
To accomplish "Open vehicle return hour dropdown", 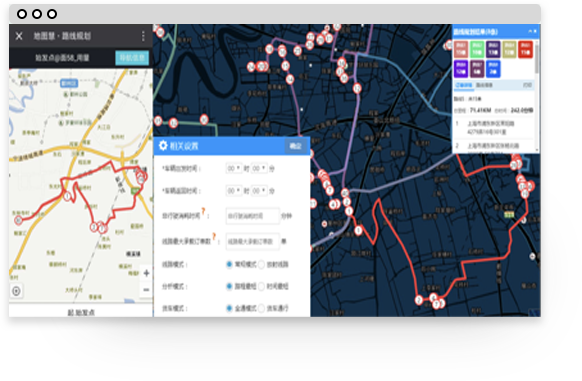I will tap(234, 191).
